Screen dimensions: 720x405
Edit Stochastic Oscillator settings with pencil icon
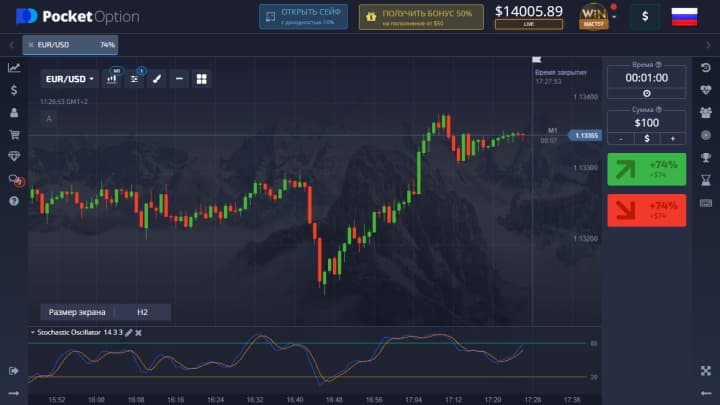click(128, 332)
